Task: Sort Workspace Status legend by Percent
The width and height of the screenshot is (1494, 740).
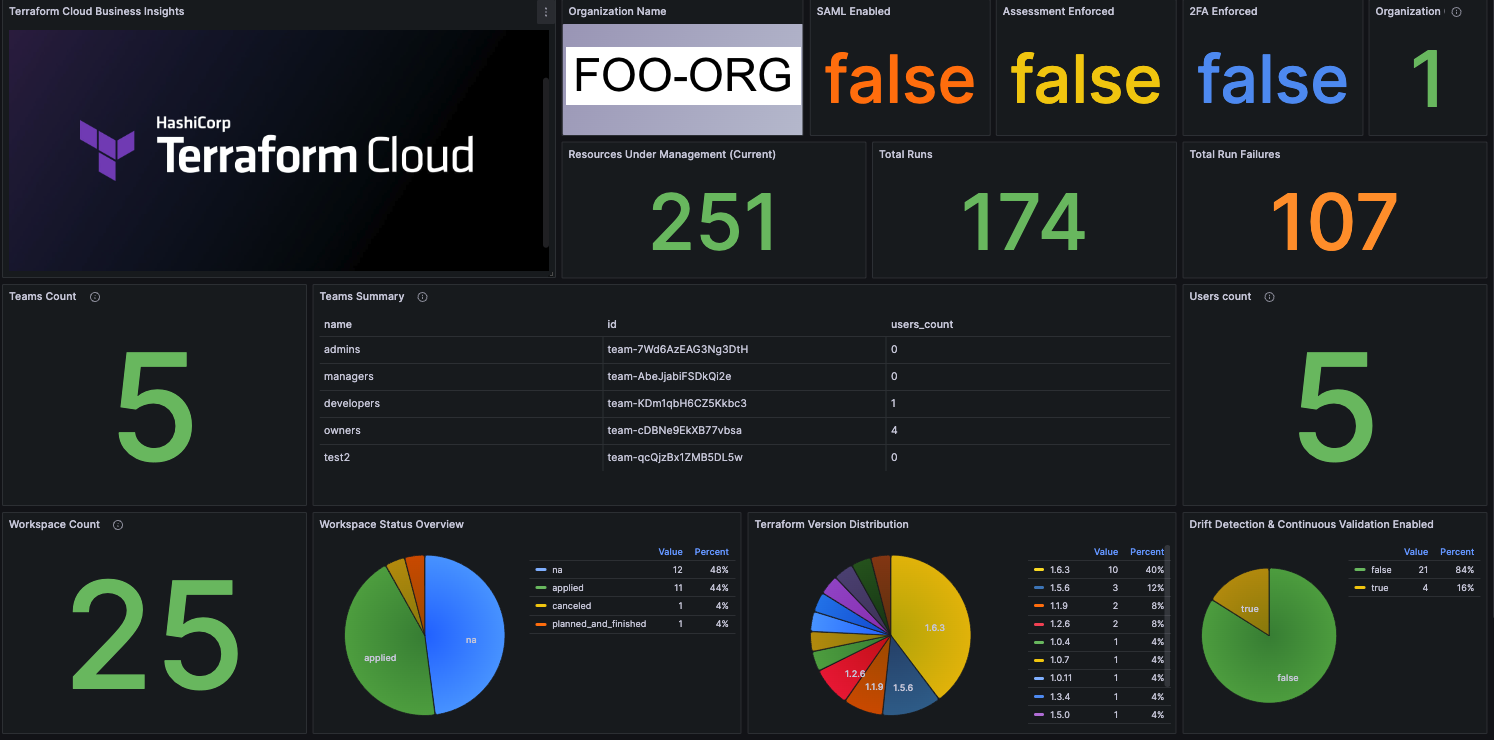Action: tap(712, 552)
